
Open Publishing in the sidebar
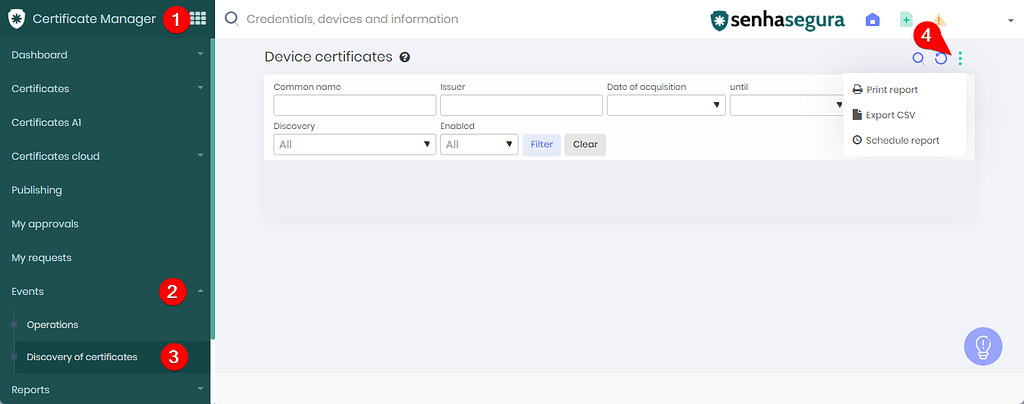point(105,191)
